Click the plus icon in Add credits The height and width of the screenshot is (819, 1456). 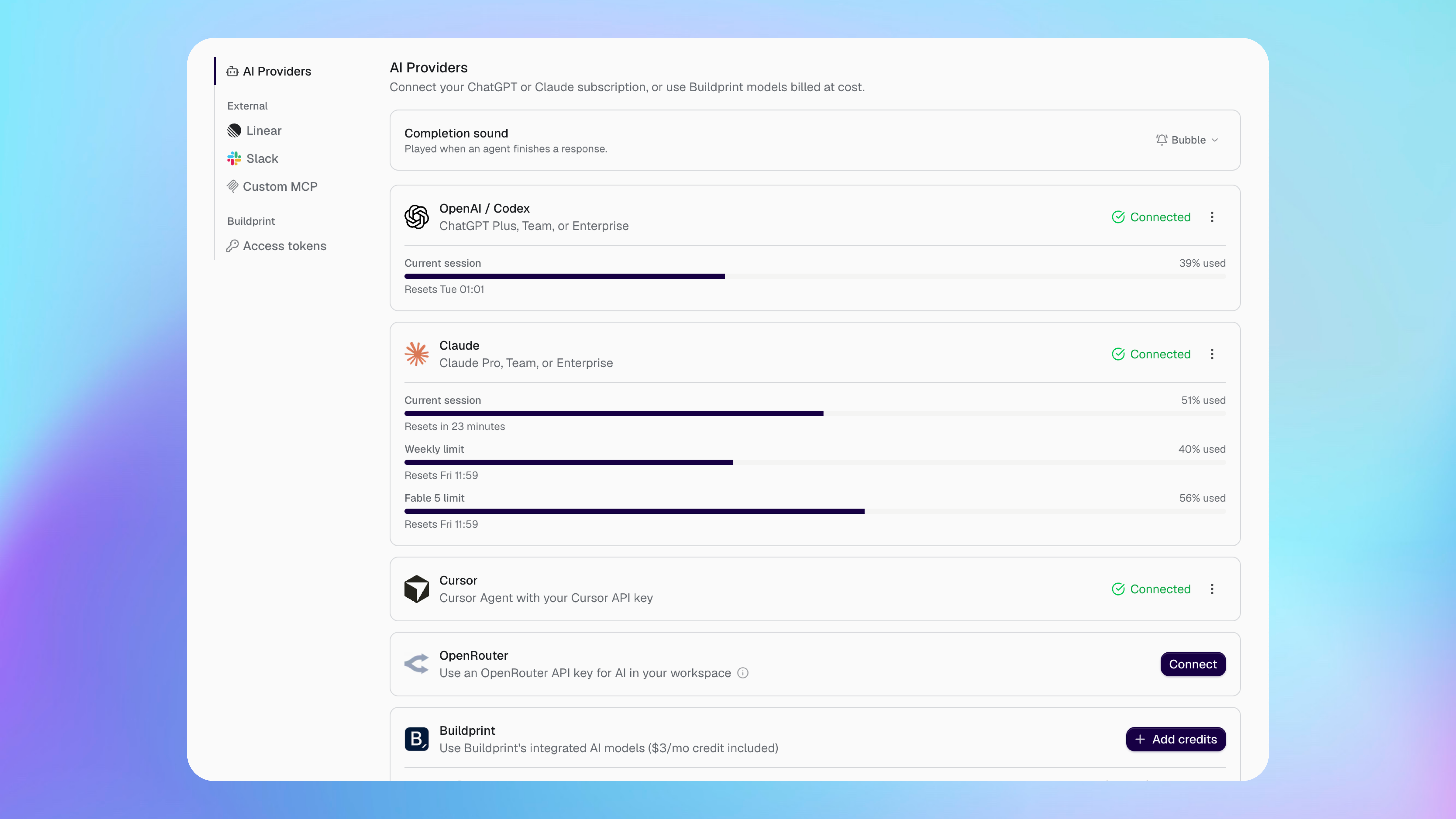(1140, 739)
